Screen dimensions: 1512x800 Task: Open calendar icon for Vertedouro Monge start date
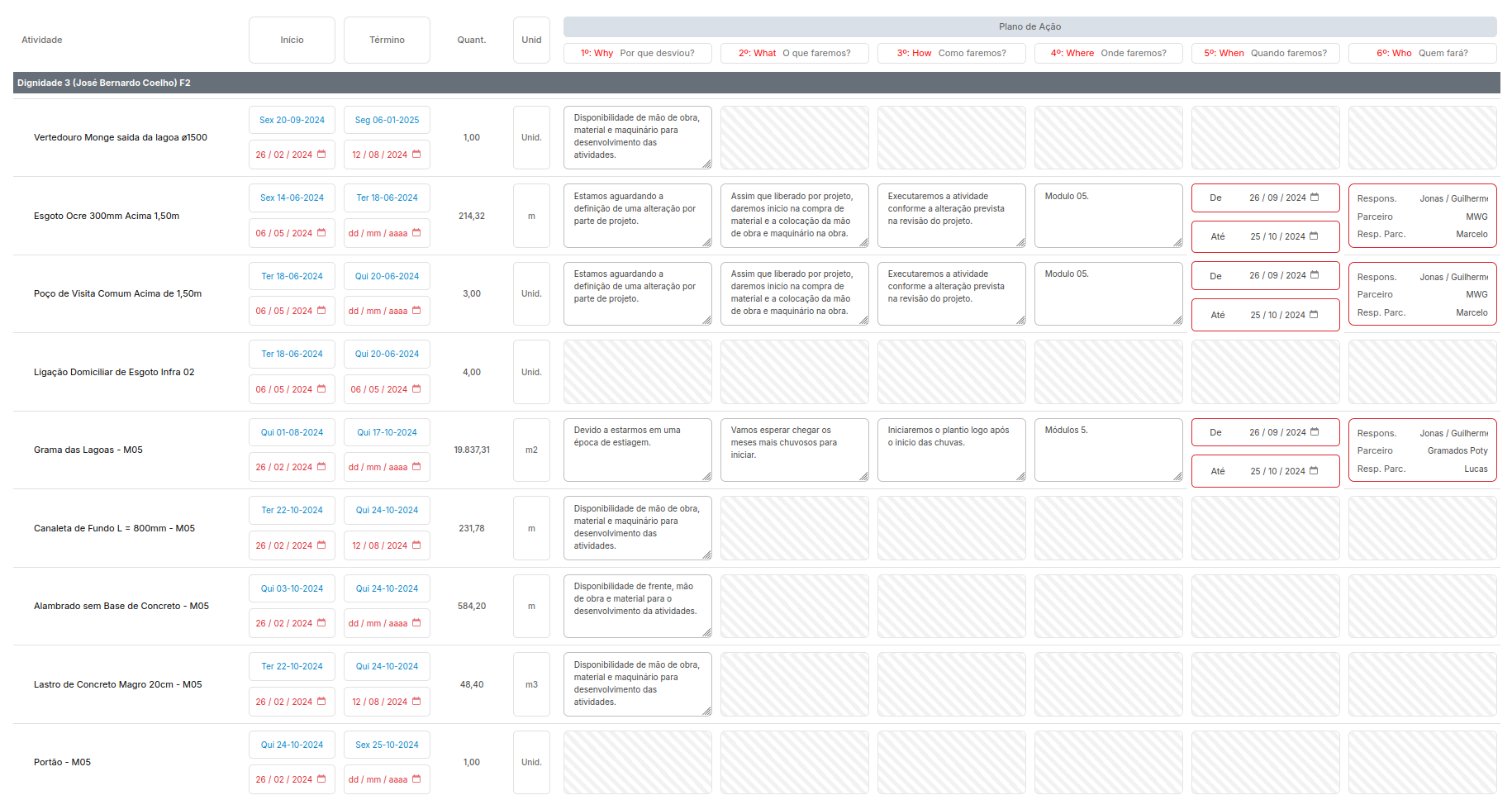321,155
